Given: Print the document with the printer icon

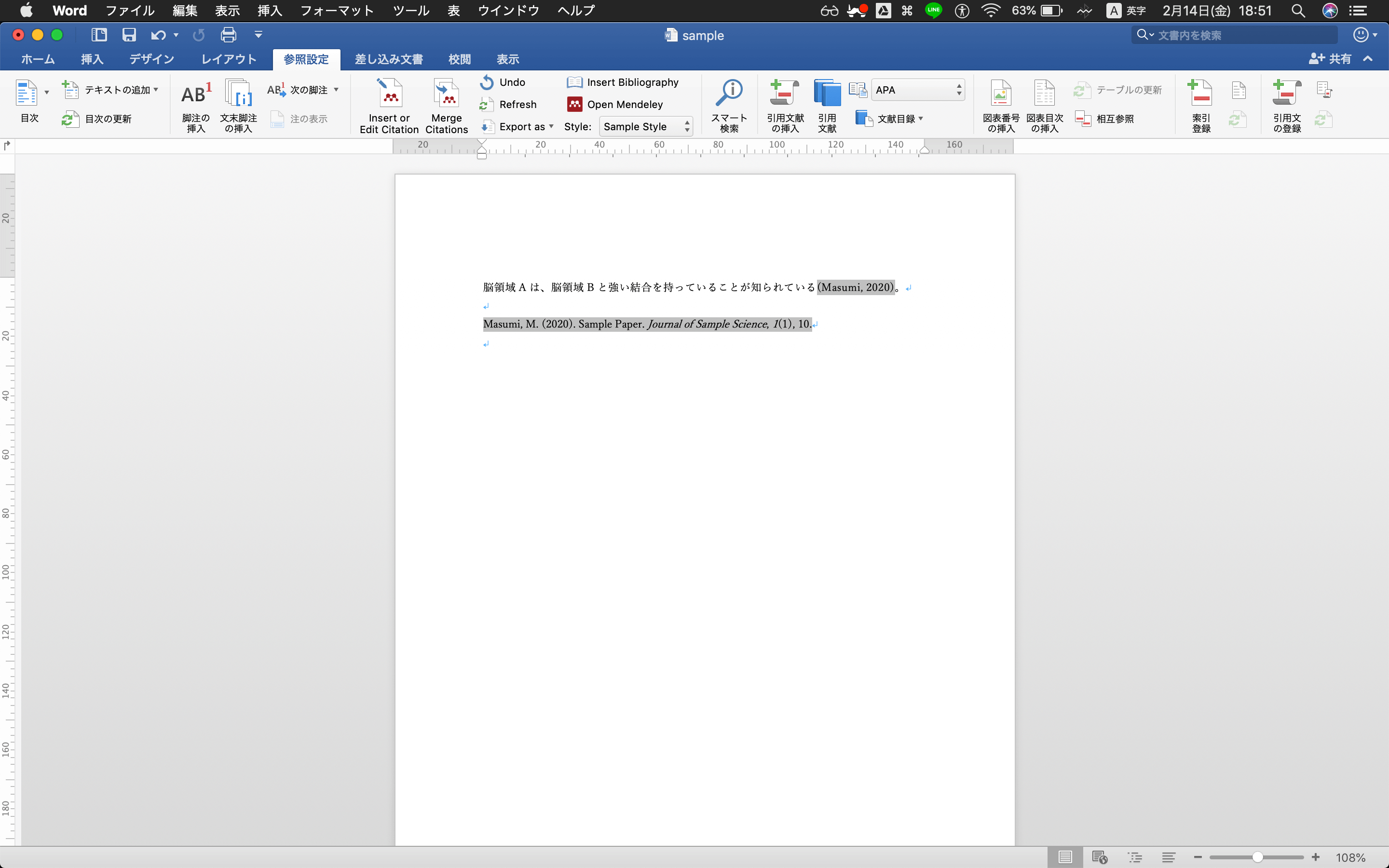Looking at the screenshot, I should (x=229, y=35).
